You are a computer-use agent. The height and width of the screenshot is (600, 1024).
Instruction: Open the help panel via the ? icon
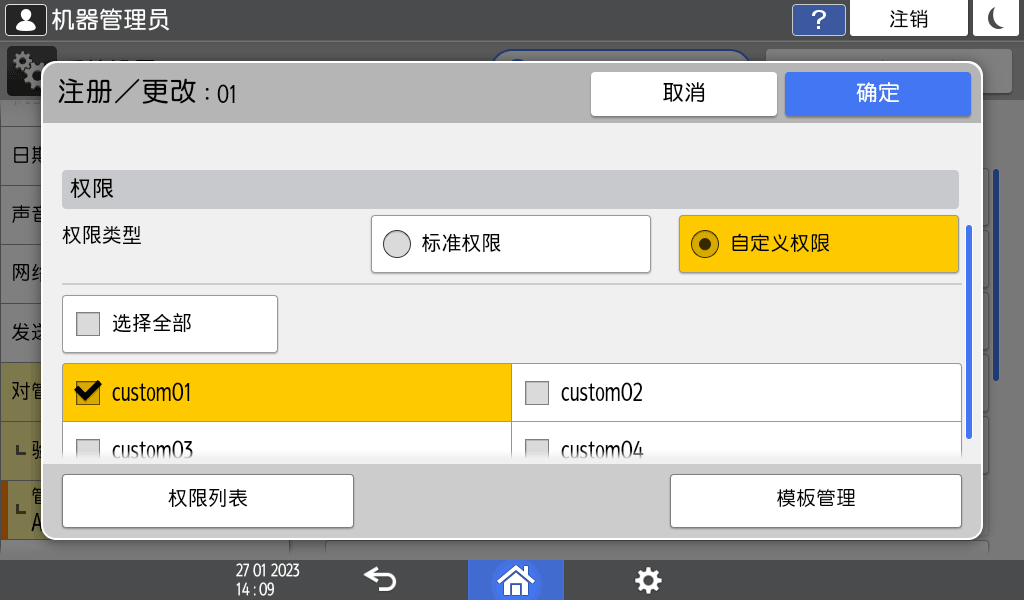click(x=818, y=19)
